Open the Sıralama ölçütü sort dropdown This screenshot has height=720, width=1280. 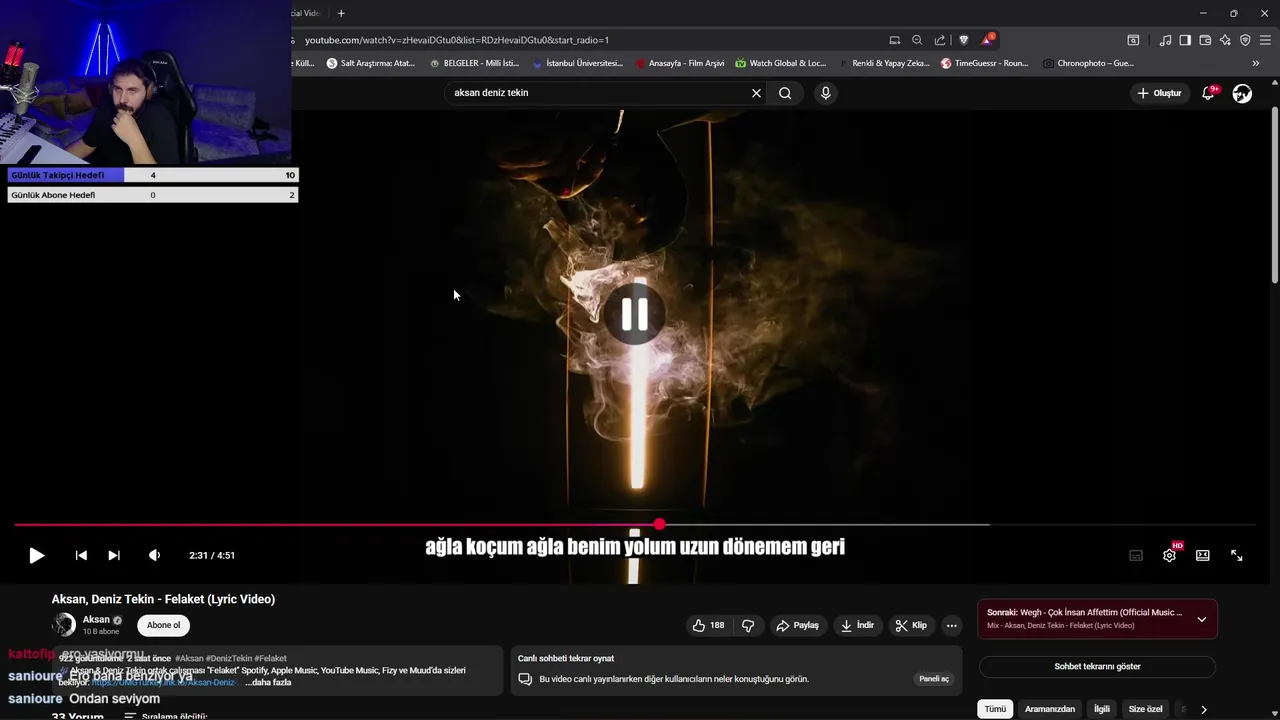point(165,716)
